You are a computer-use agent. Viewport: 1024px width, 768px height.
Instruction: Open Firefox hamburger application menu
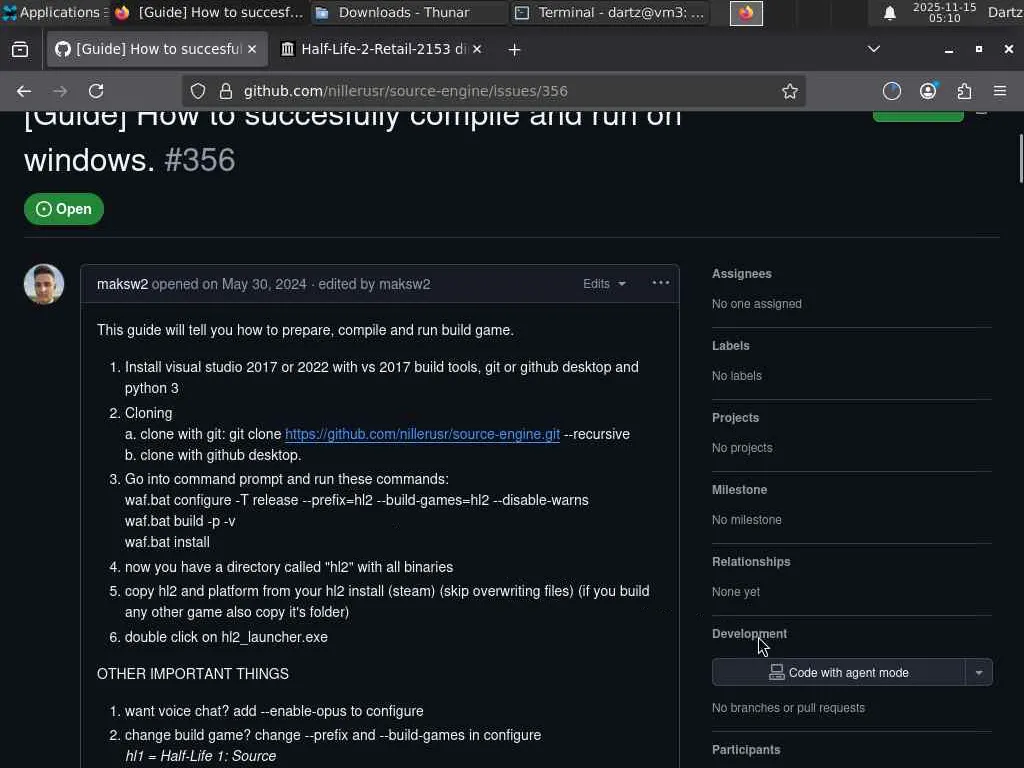[x=1000, y=91]
